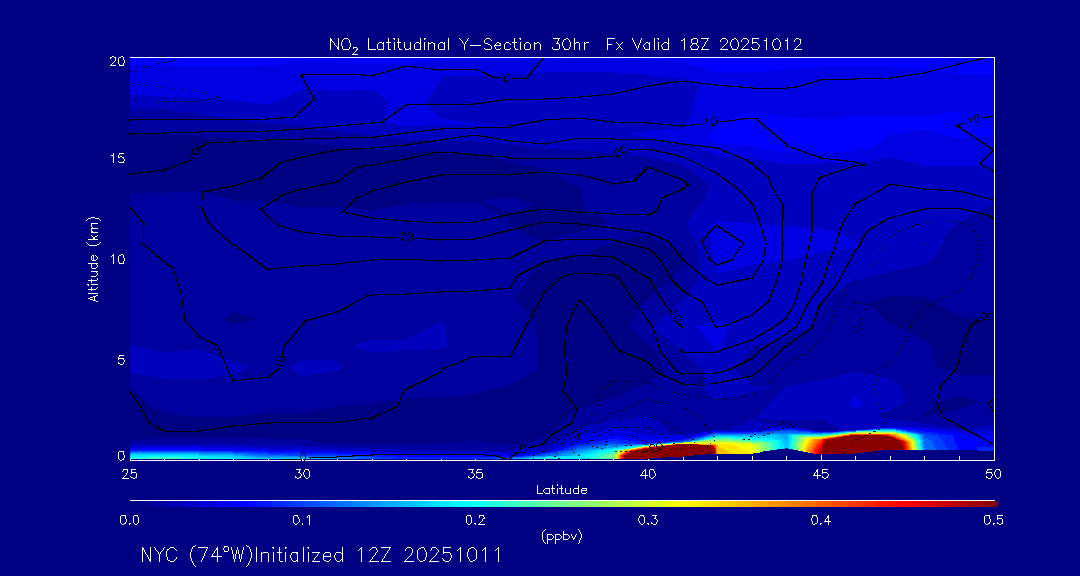Click the colorbar value label 0.1
The image size is (1080, 576).
302,521
